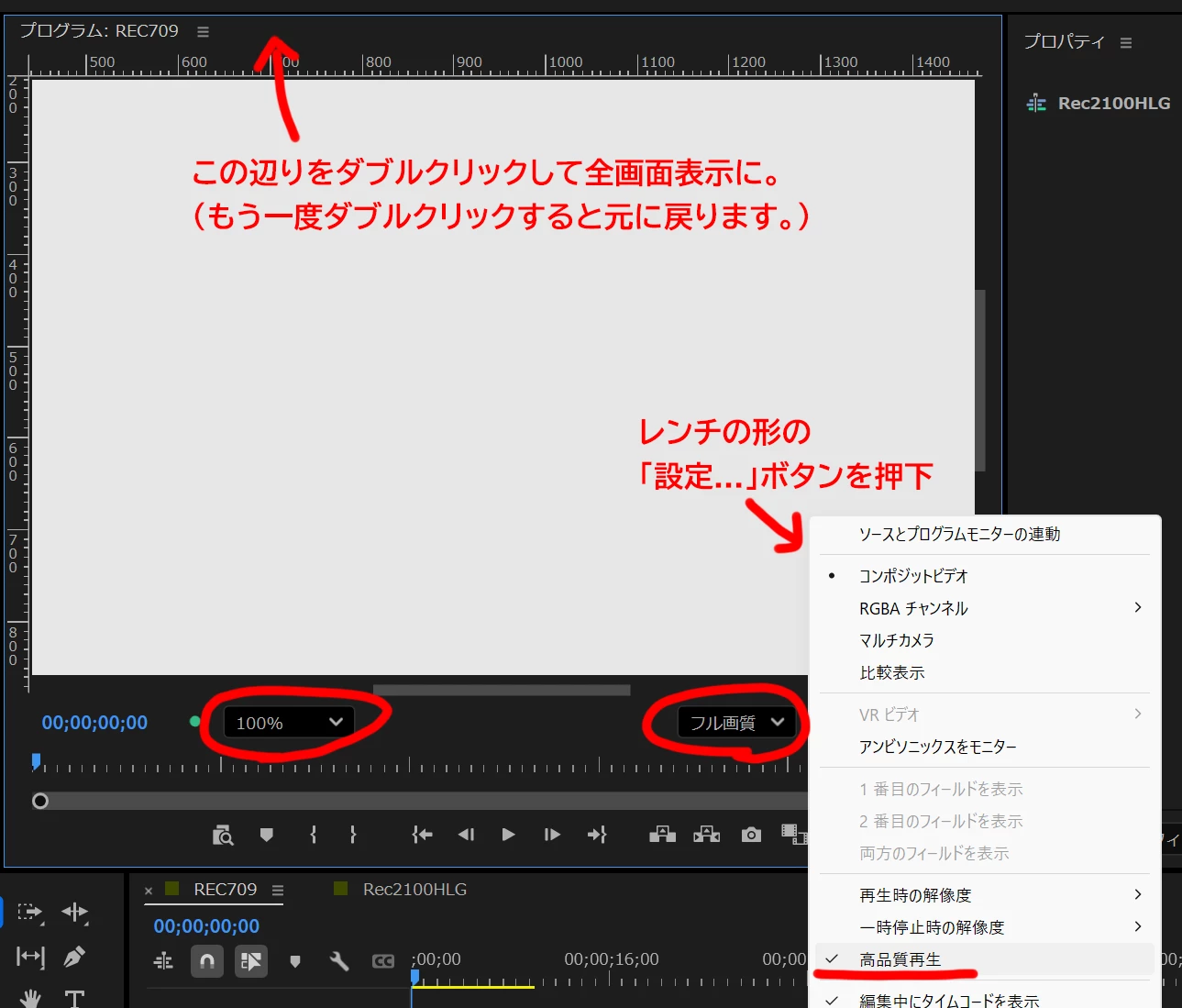Viewport: 1182px width, 1008px height.
Task: Choose アンビソニックスをモニター in the menu
Action: (x=984, y=747)
